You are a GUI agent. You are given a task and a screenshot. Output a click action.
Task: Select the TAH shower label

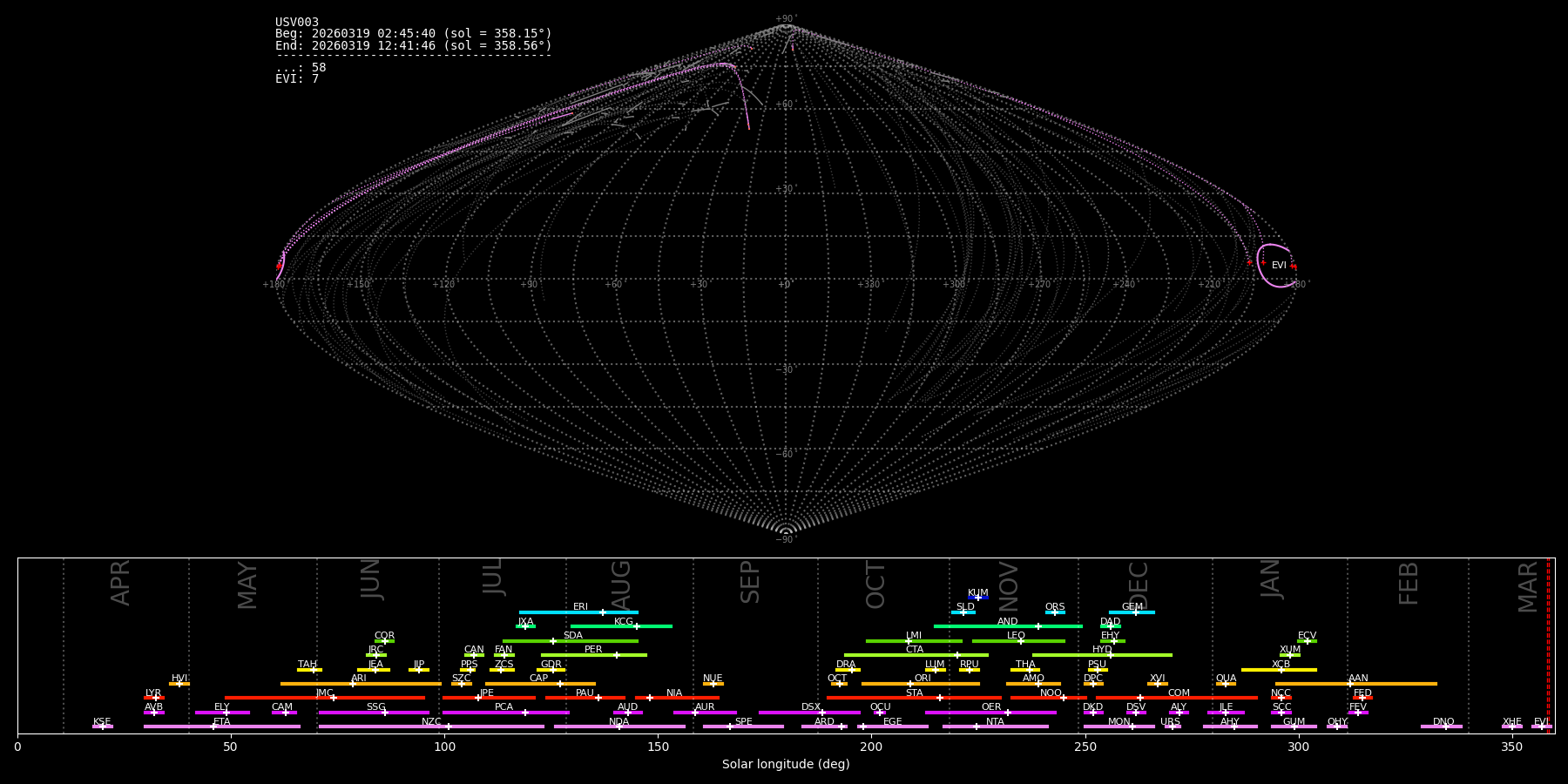(x=308, y=665)
